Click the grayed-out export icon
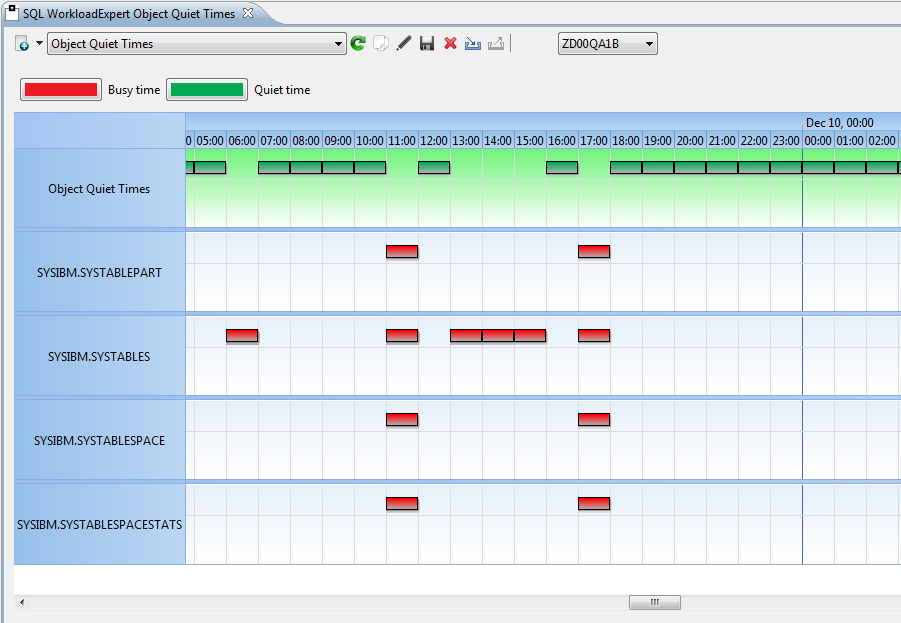 (496, 44)
